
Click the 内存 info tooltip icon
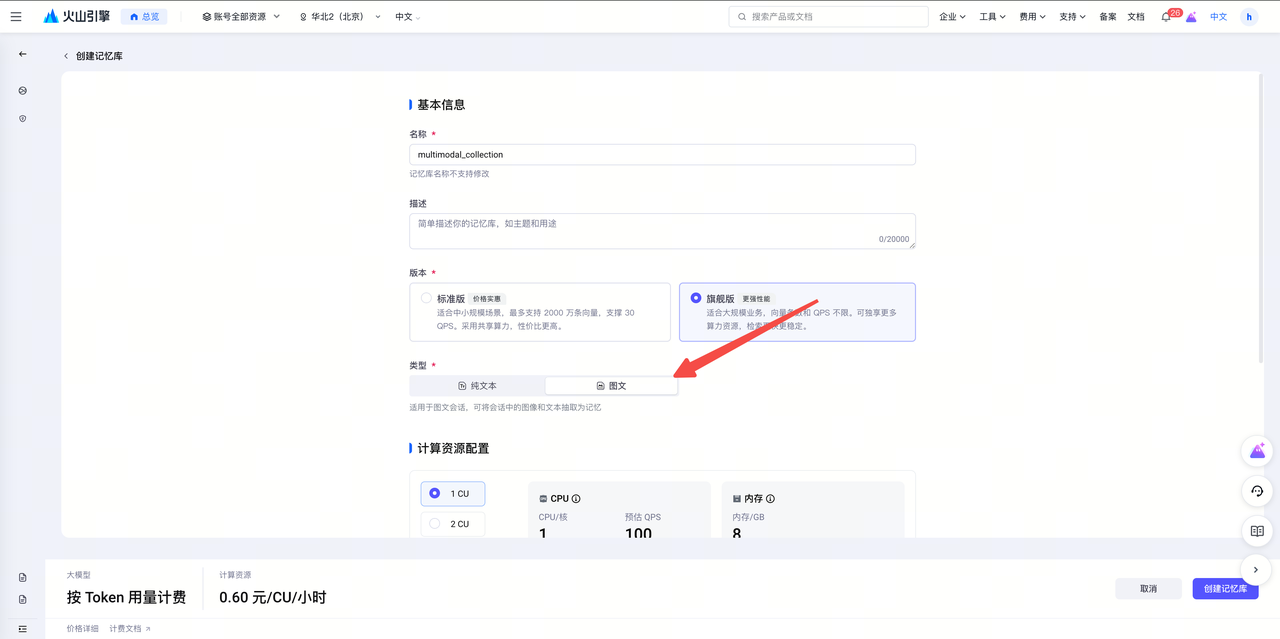770,499
